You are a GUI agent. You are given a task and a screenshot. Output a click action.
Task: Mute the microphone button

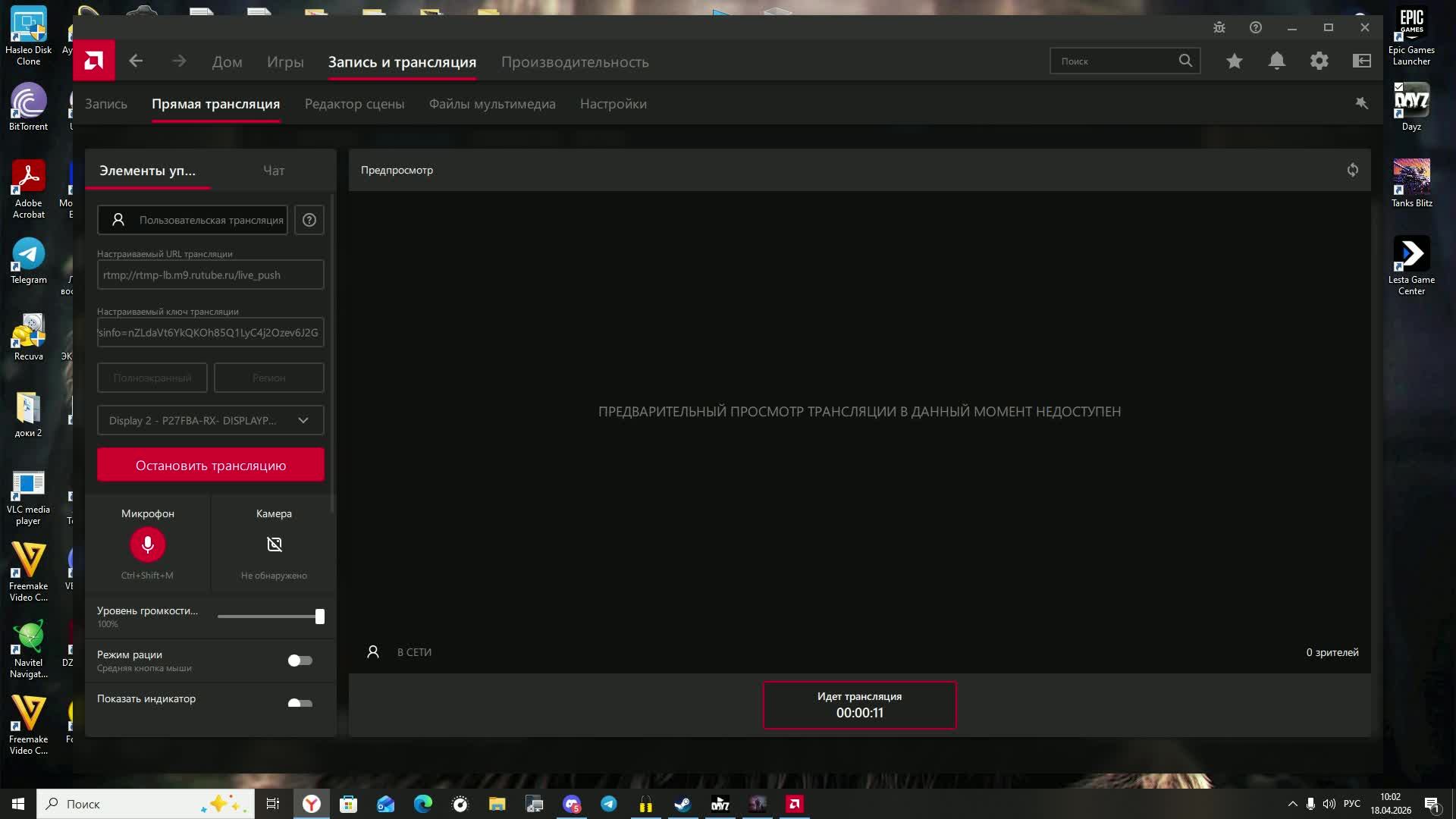tap(147, 544)
